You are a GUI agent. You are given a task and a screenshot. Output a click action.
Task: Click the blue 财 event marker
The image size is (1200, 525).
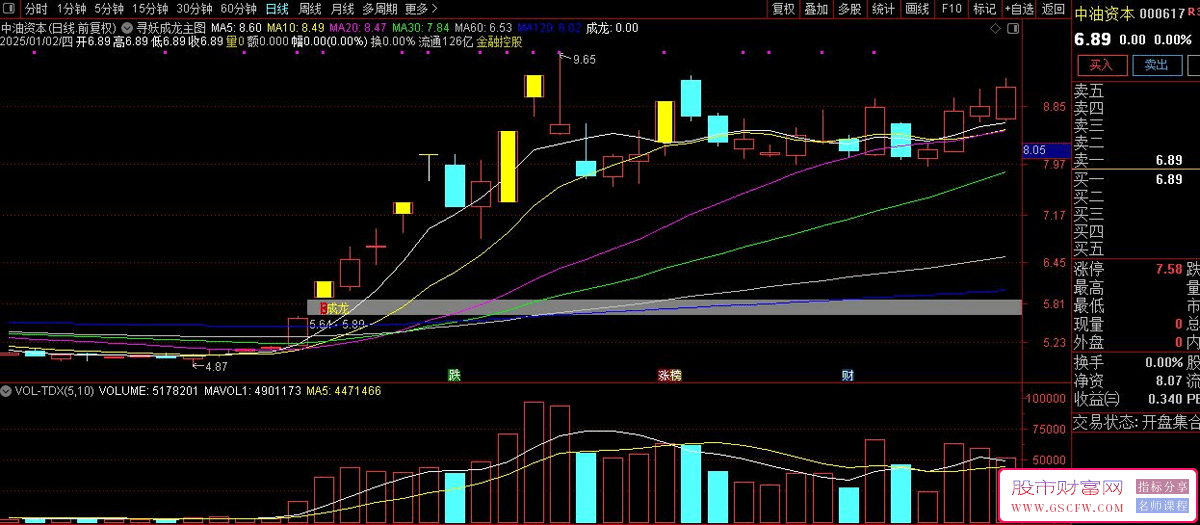pos(847,375)
